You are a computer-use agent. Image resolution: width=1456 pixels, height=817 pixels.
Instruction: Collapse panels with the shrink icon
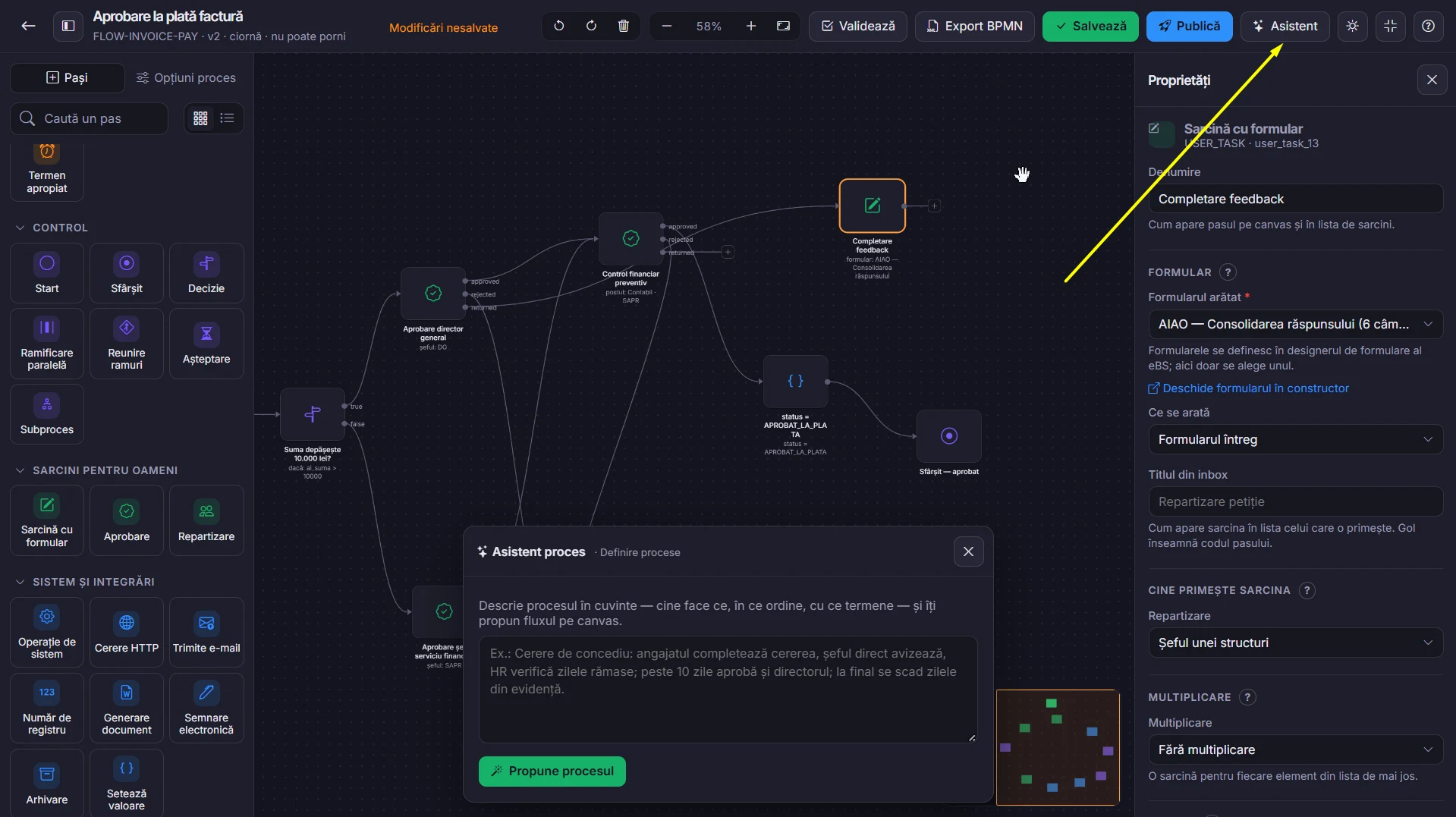[x=1390, y=26]
